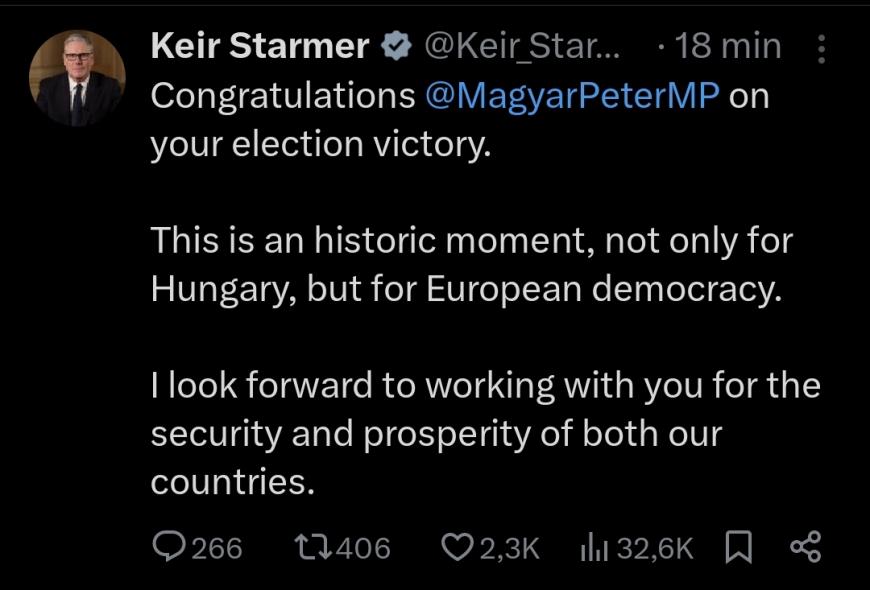Click the blue verified badge
The height and width of the screenshot is (590, 870).
click(396, 47)
